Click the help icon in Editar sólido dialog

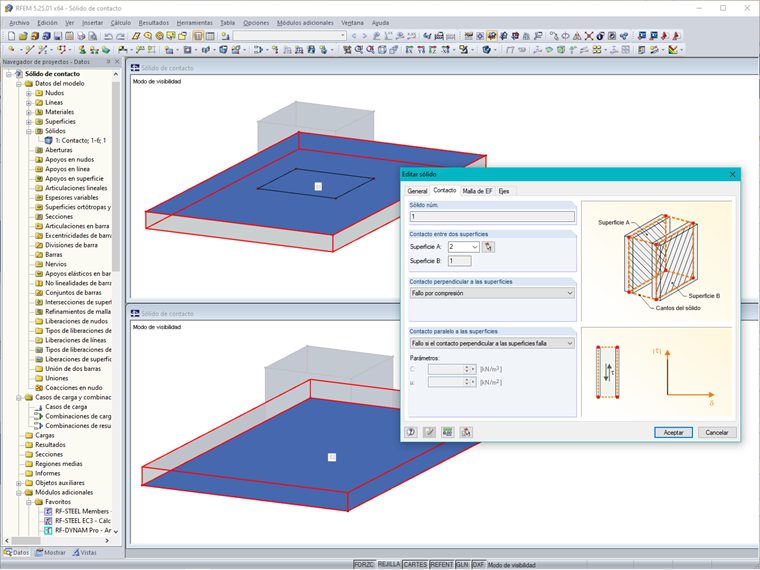click(411, 432)
